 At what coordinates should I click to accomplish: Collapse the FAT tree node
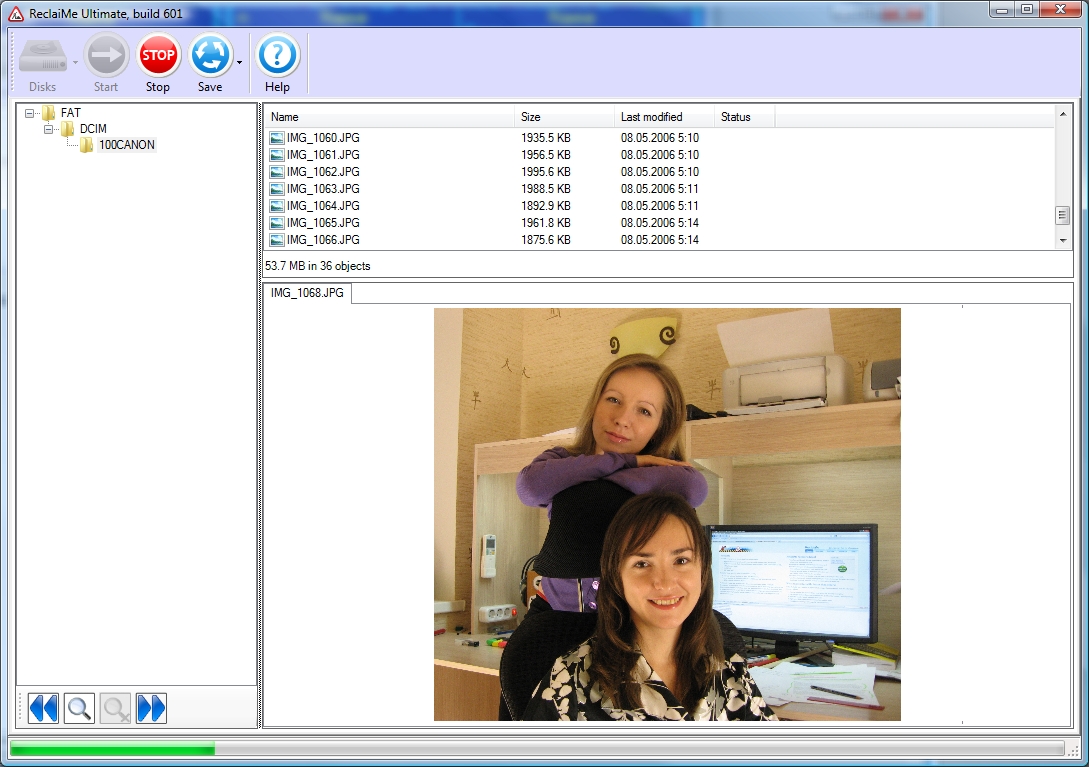pos(29,113)
